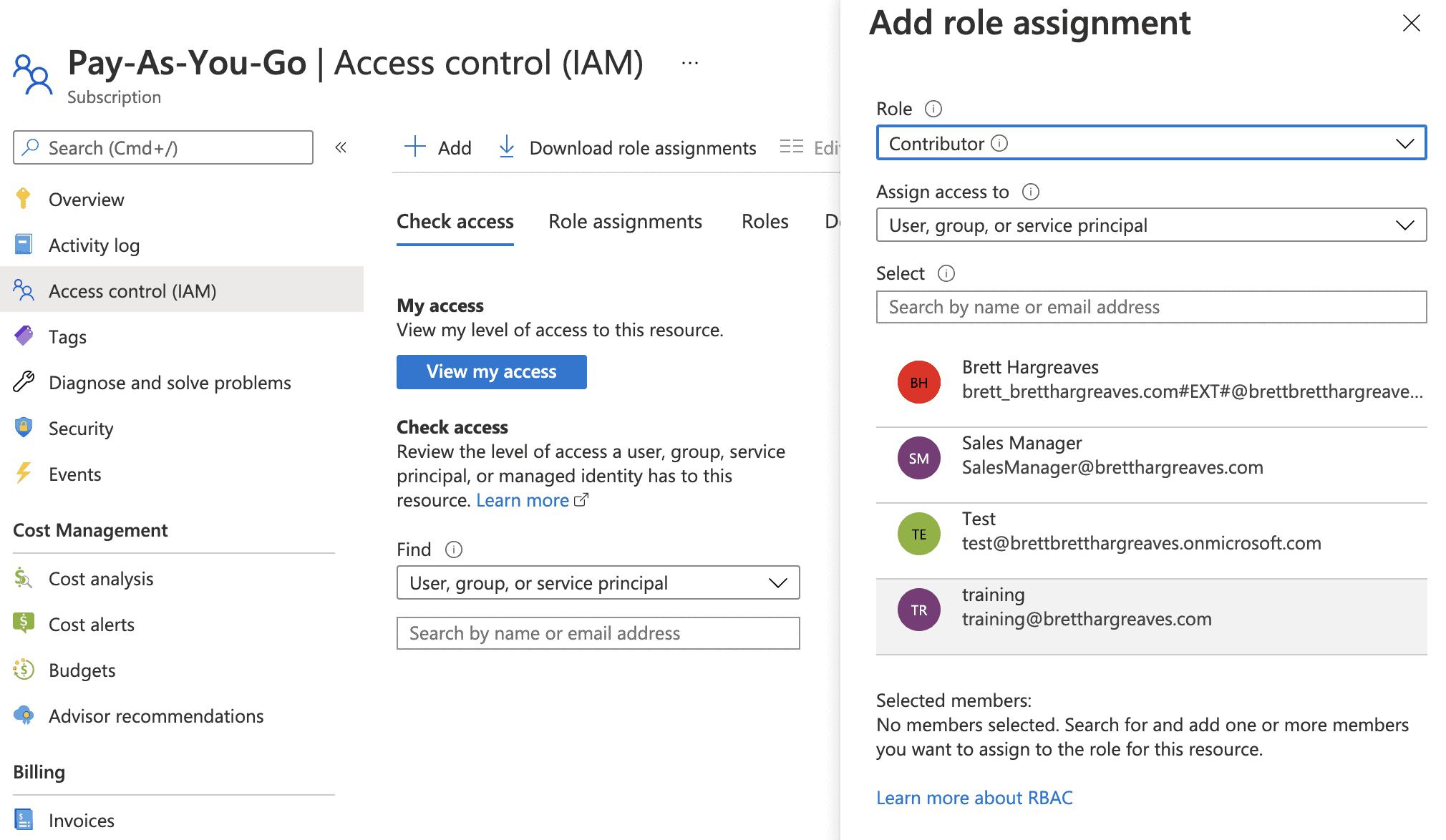The image size is (1446, 840).
Task: Click the TR avatar for training user
Action: (x=919, y=610)
